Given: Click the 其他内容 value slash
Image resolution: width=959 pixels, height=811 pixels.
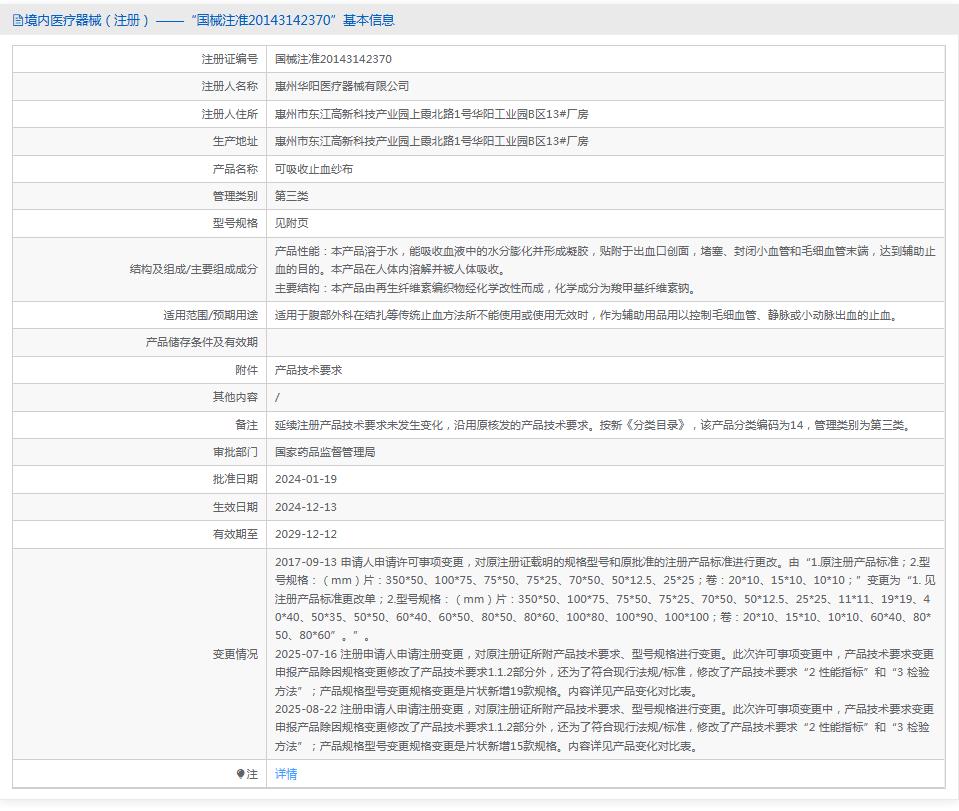Looking at the screenshot, I should pos(275,397).
